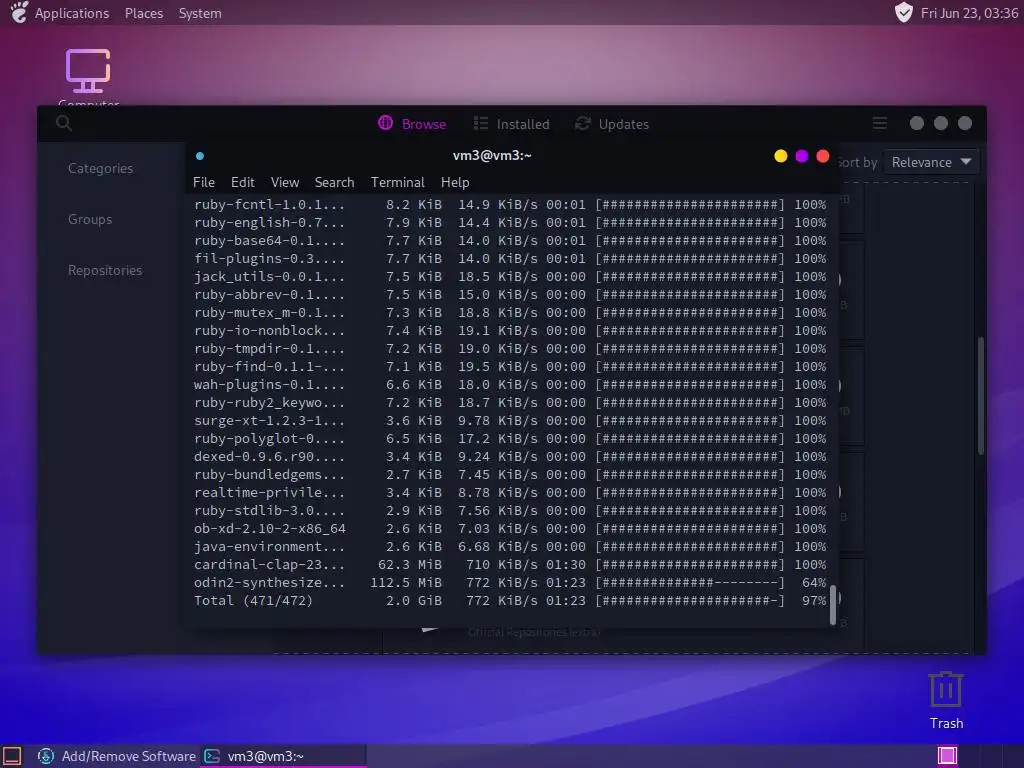
Task: Open the Computer desktop icon
Action: coord(88,76)
